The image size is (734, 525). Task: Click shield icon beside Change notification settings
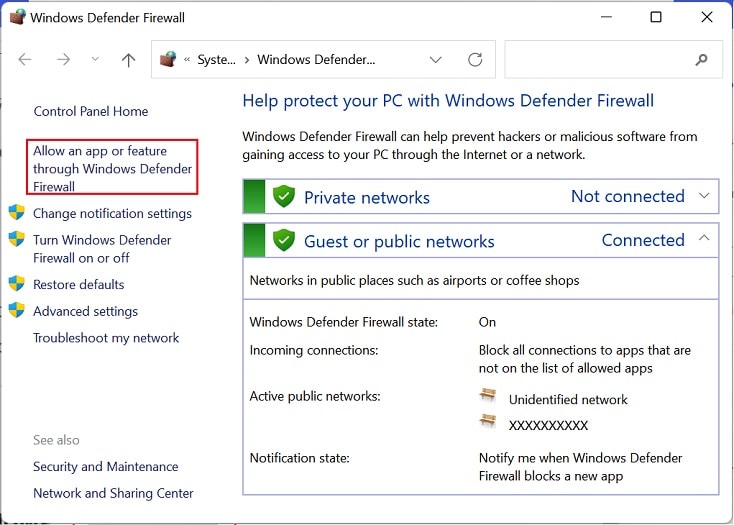pos(16,212)
